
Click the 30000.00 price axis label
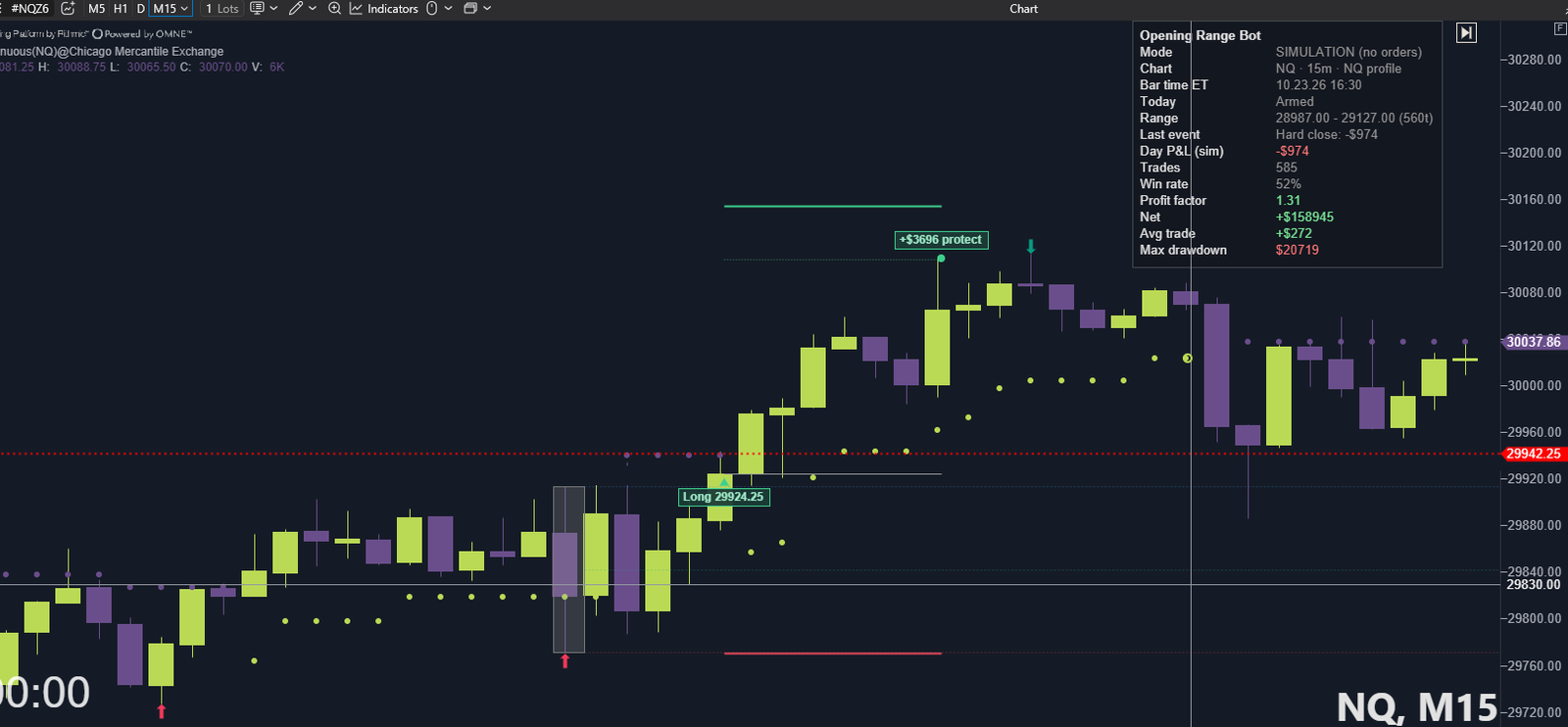coord(1534,385)
